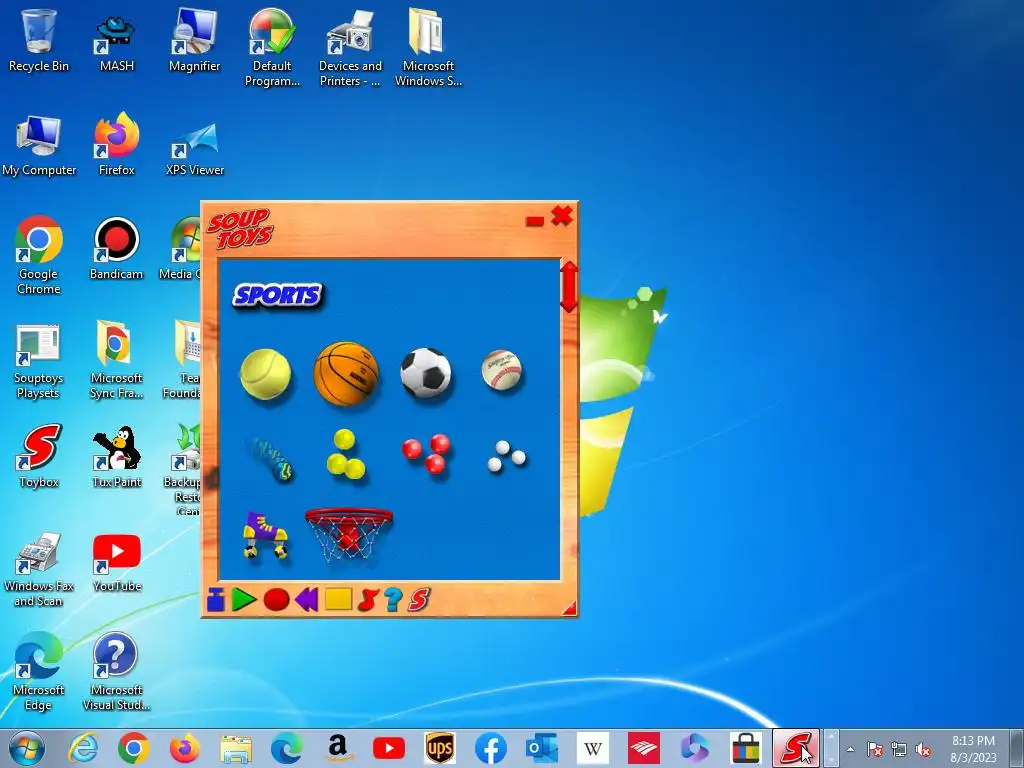Open the Windows Start menu orb
Image resolution: width=1024 pixels, height=768 pixels.
[x=27, y=748]
